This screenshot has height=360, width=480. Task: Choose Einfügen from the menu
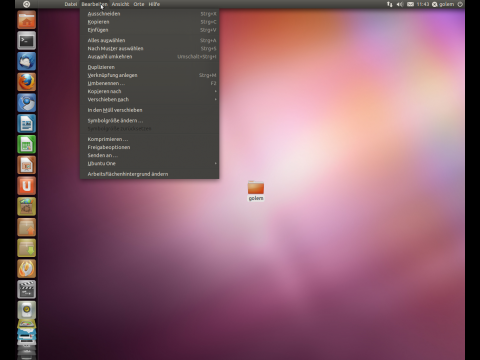click(150, 30)
